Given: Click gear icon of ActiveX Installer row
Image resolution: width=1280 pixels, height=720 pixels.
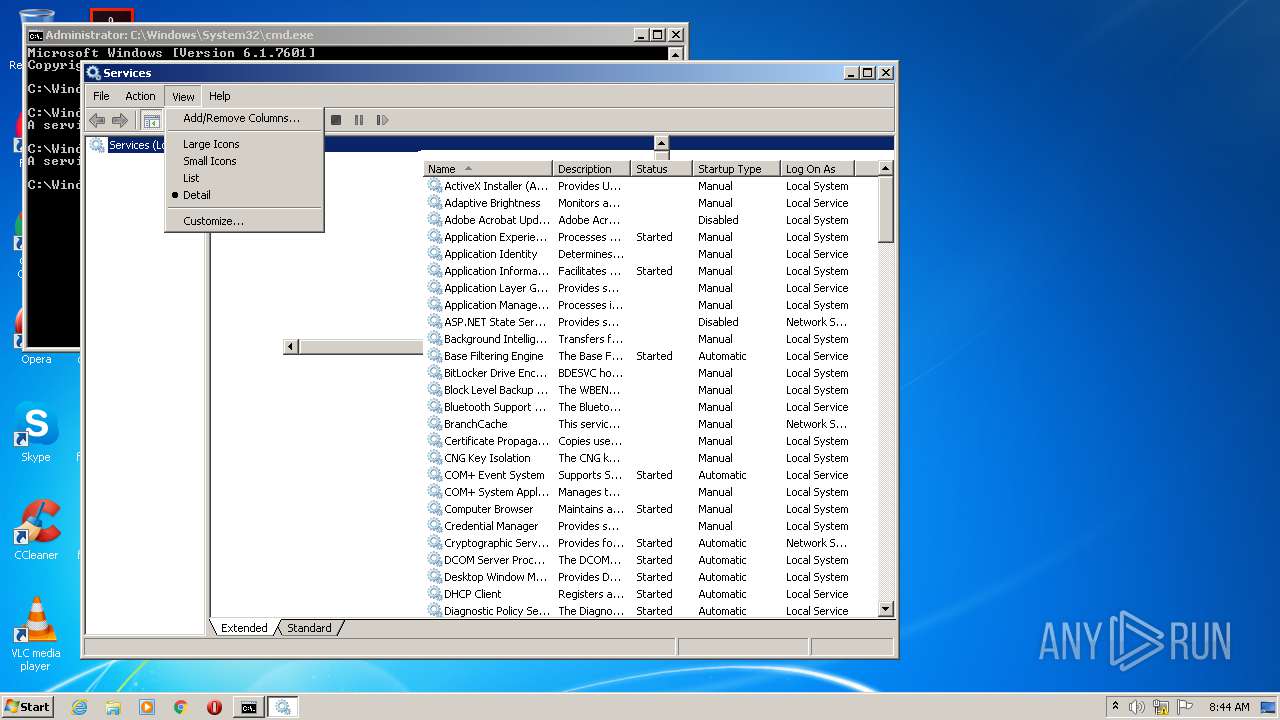Looking at the screenshot, I should coord(435,186).
